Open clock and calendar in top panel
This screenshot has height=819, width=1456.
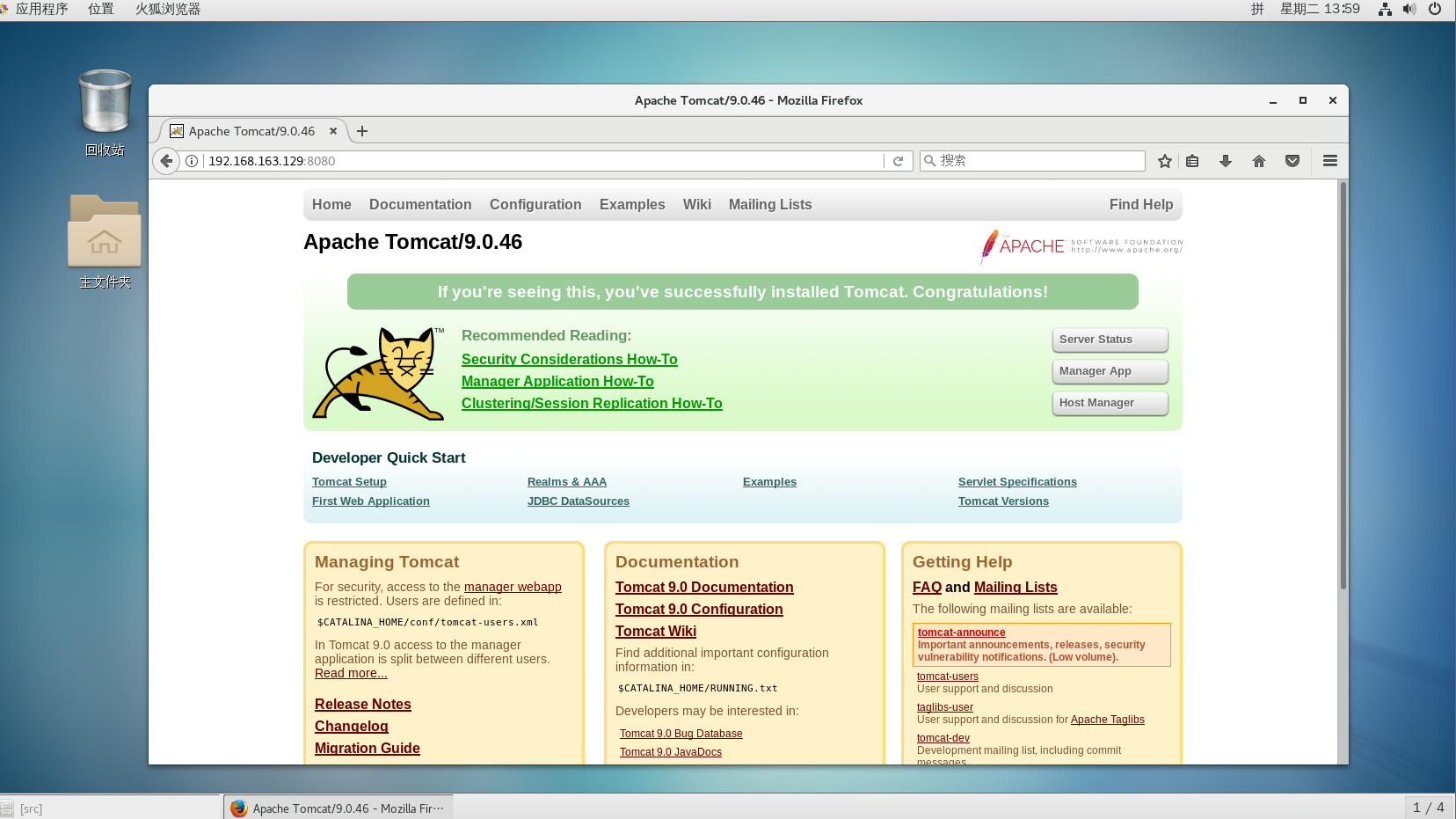1320,9
